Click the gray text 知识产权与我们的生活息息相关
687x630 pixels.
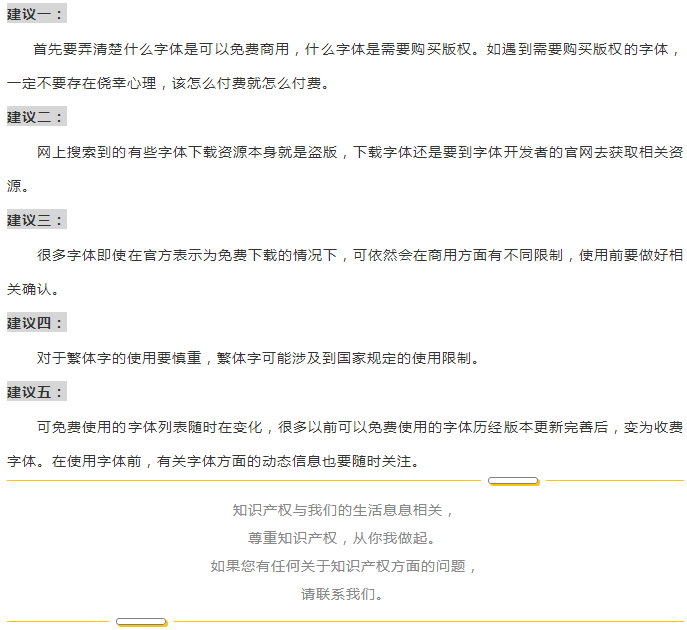click(x=344, y=510)
